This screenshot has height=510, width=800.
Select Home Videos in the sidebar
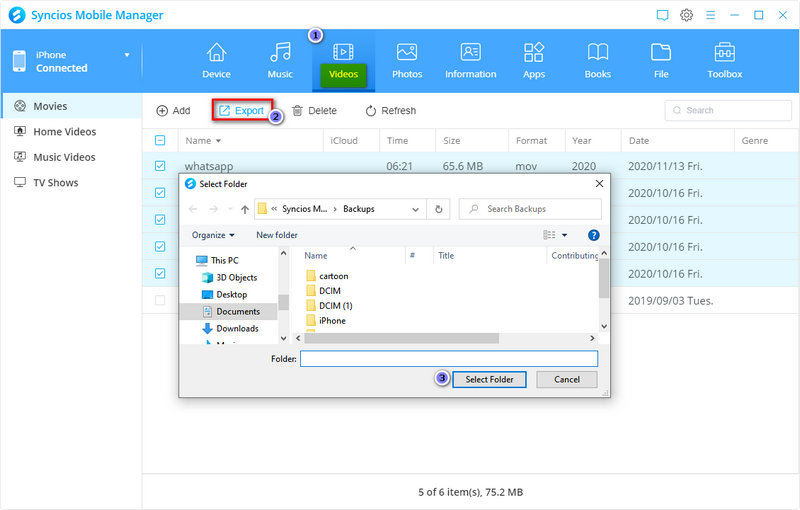coord(65,132)
